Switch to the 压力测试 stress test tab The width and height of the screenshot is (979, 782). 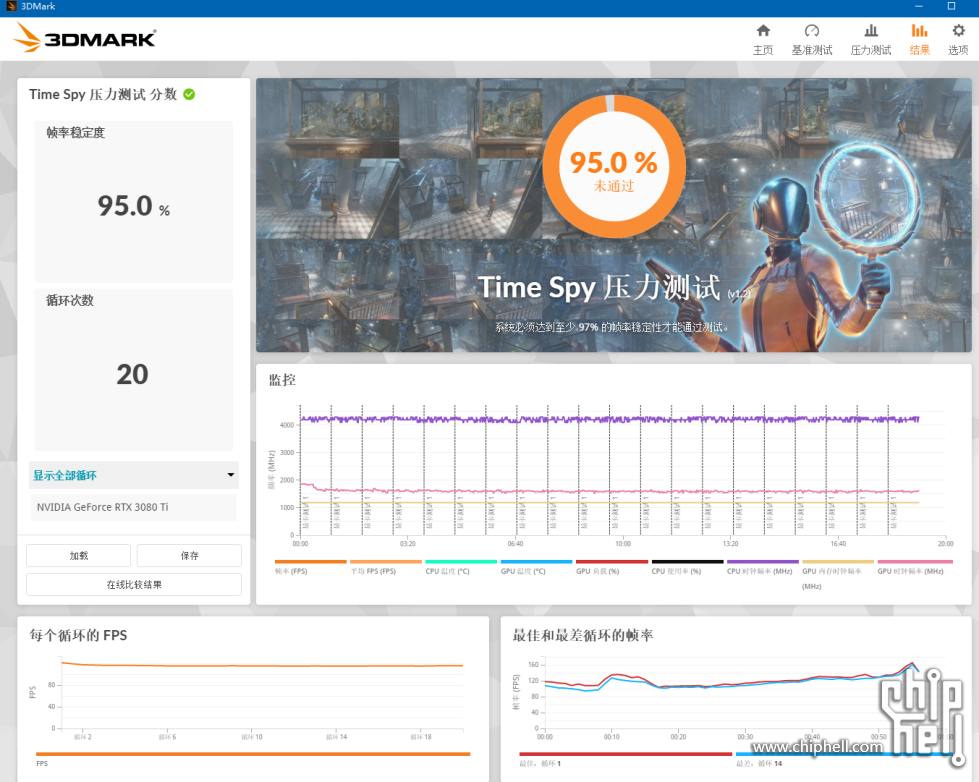click(x=870, y=39)
